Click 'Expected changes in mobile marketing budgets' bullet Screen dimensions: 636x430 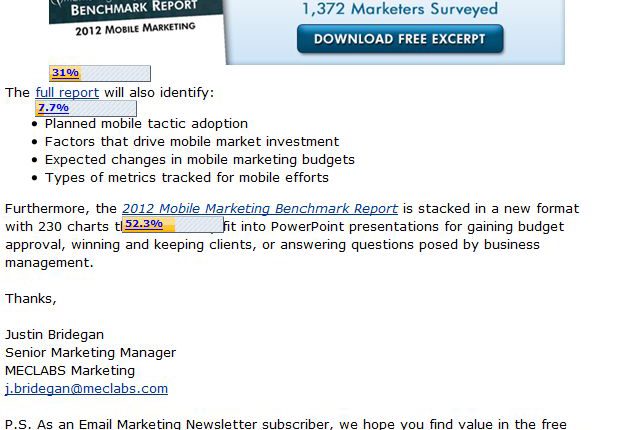point(200,160)
